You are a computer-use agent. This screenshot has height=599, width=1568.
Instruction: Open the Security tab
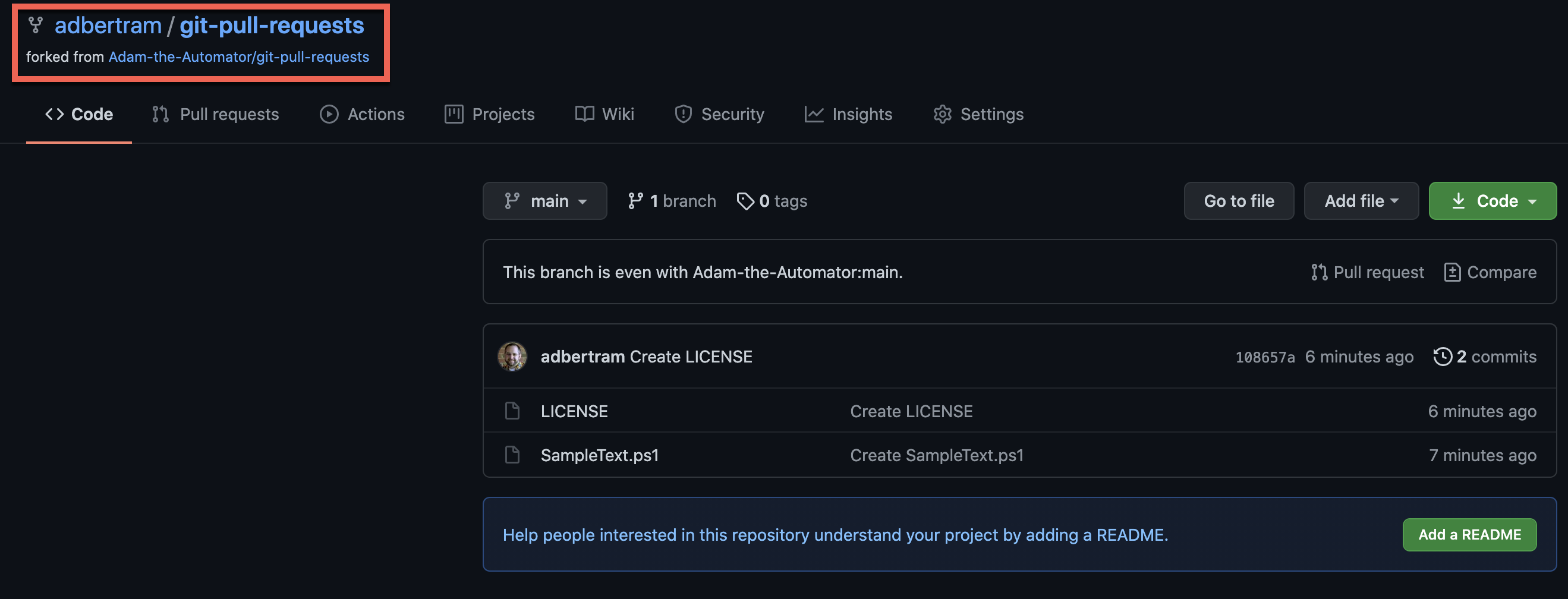coord(719,114)
